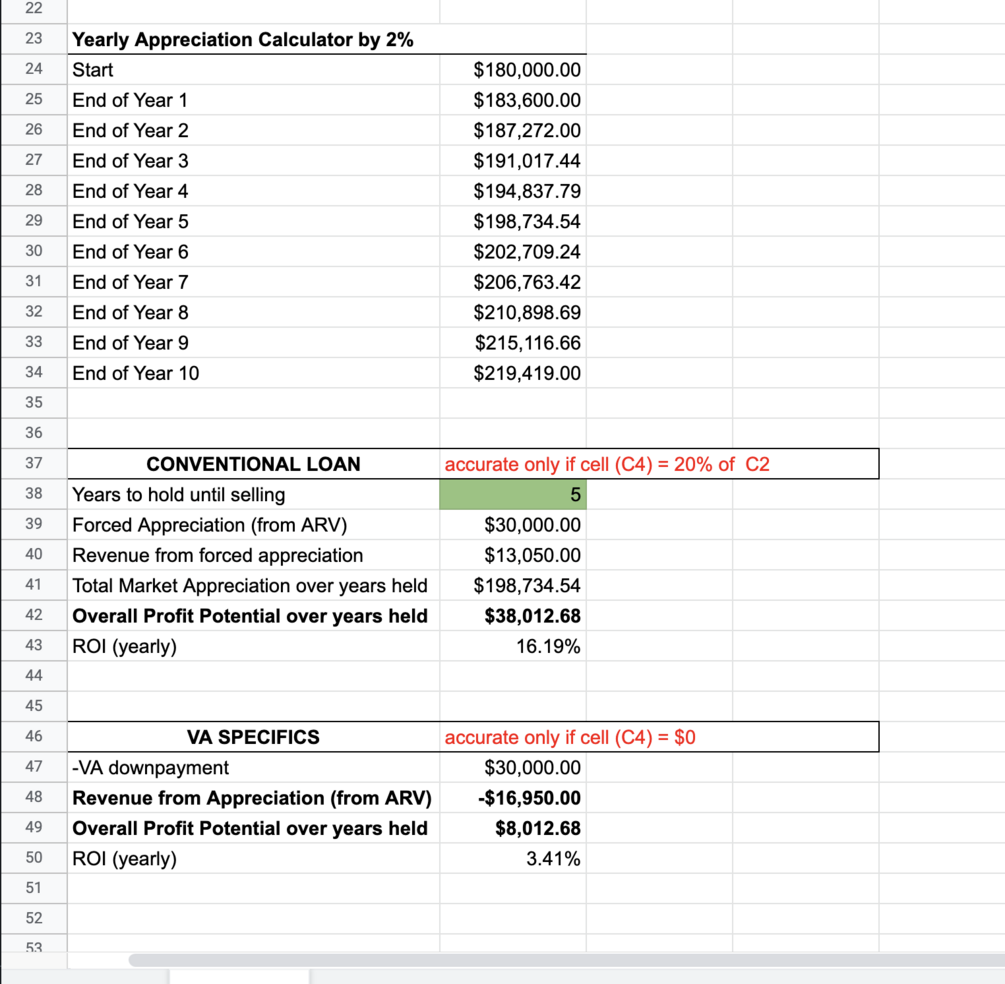
Task: Click the $183,600.00 value cell
Action: pyautogui.click(x=513, y=100)
